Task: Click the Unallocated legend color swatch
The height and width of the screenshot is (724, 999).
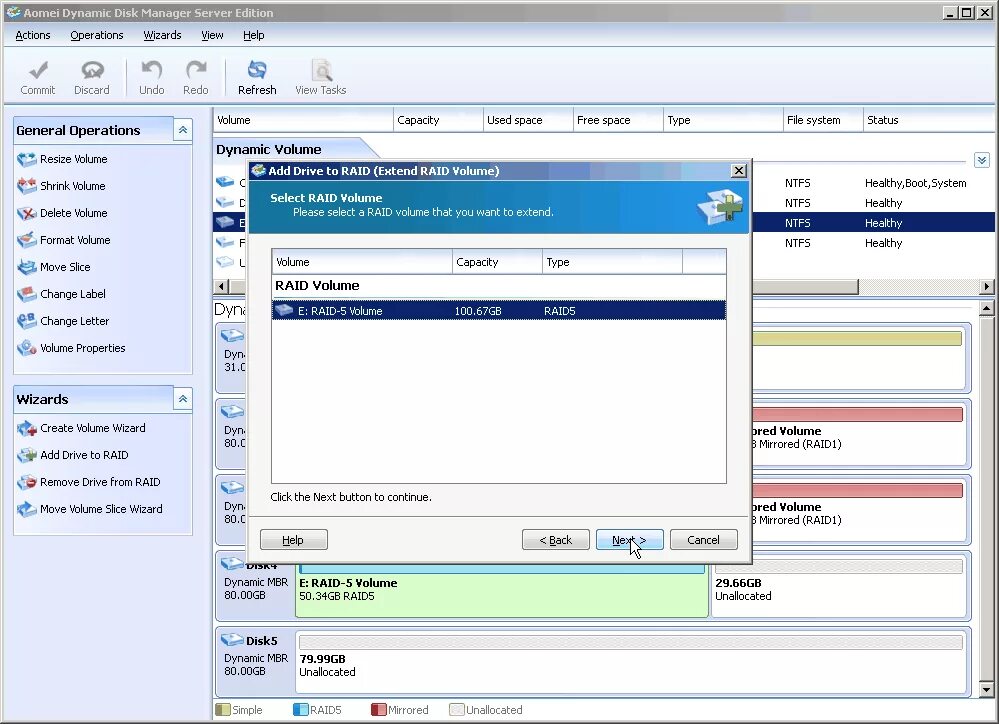Action: [x=456, y=709]
